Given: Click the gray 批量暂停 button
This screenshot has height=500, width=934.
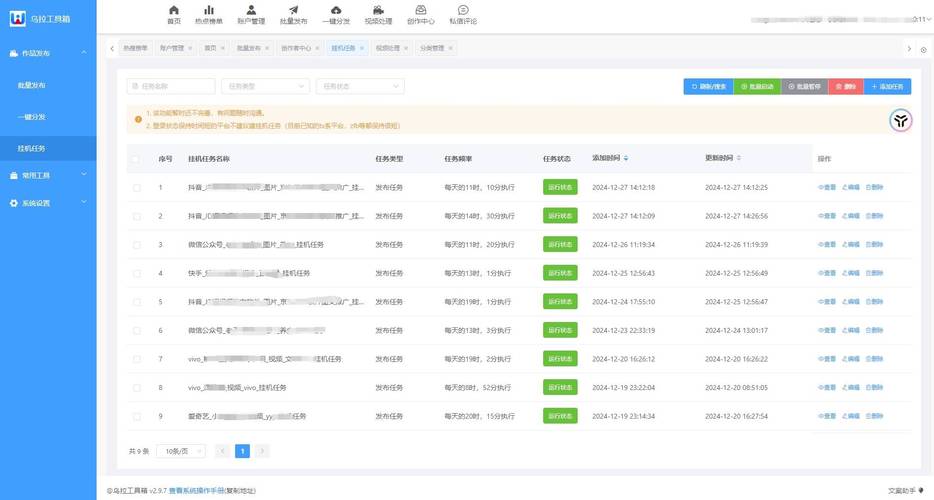Looking at the screenshot, I should 805,86.
